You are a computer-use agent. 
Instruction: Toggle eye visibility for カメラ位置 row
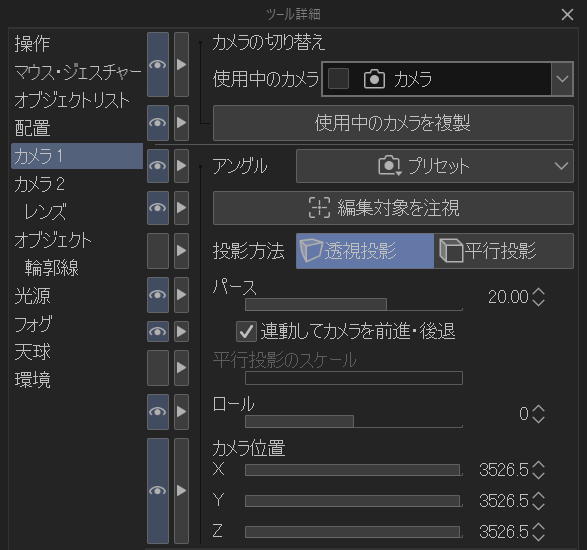click(158, 490)
